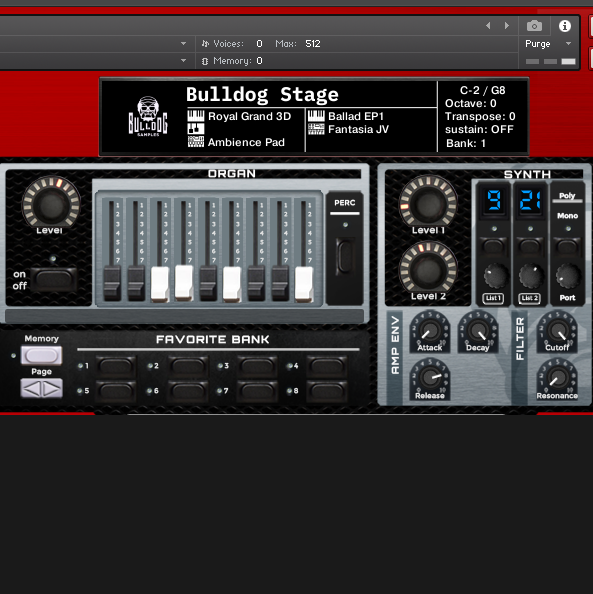Open the info icon in header
This screenshot has height=594, width=593.
[565, 26]
